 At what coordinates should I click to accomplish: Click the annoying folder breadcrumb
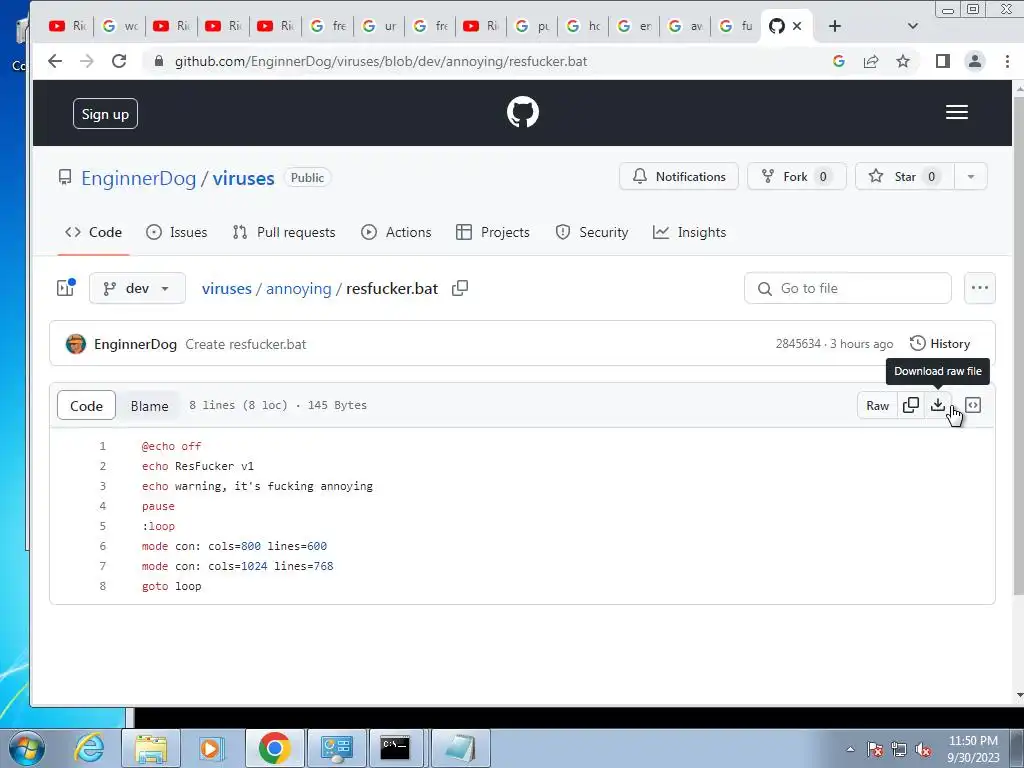point(298,289)
